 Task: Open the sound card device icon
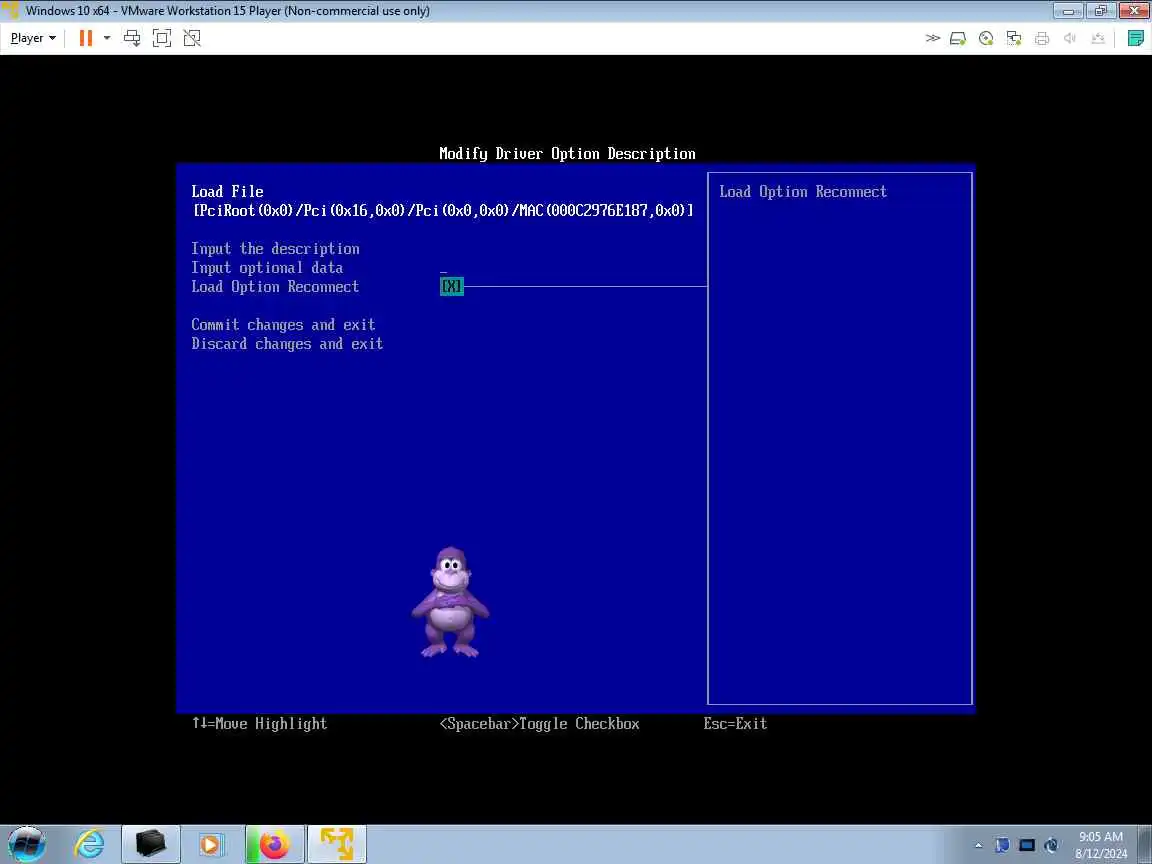(1070, 38)
